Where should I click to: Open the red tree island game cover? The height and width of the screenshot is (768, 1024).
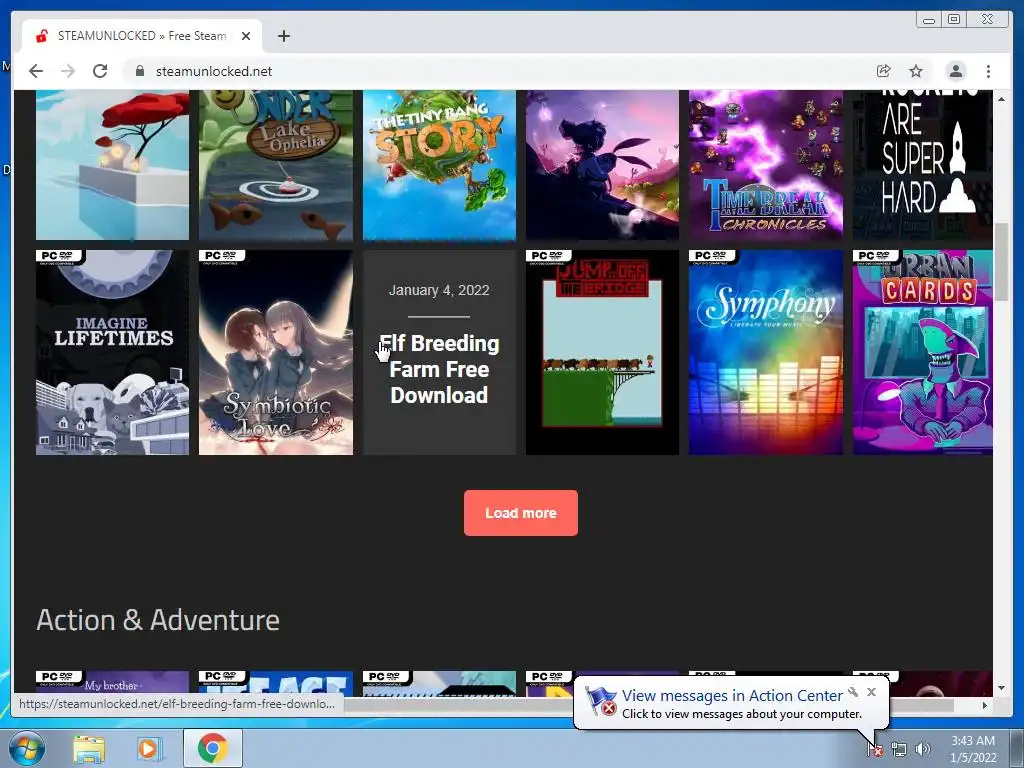point(112,165)
